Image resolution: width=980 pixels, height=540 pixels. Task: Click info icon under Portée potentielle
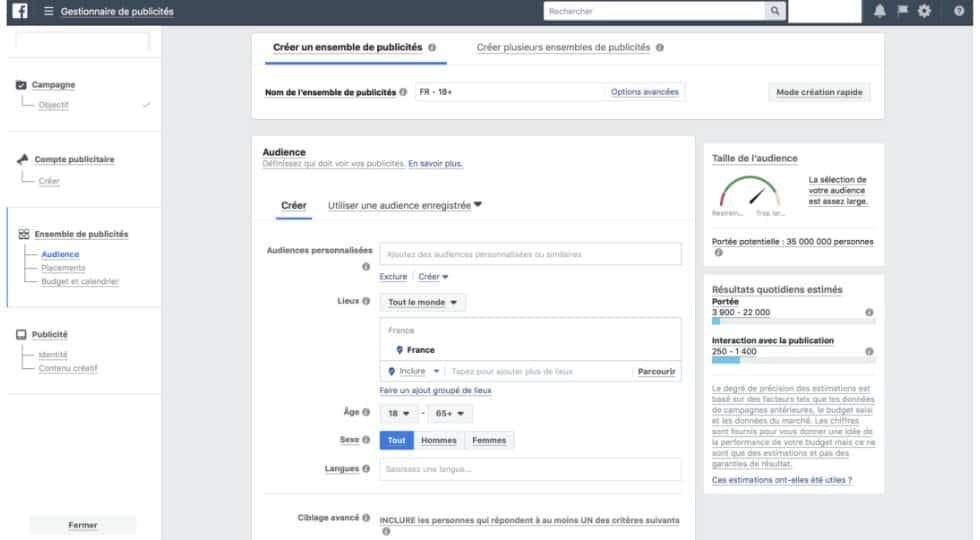coord(718,252)
